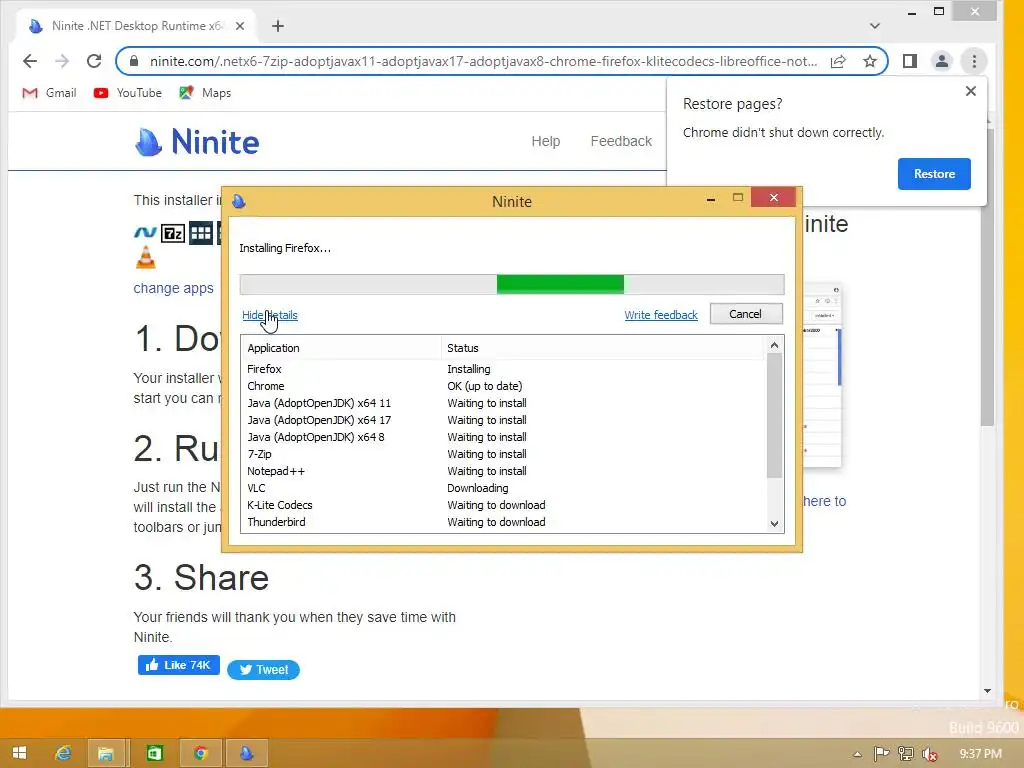Open the Action Center flag icon
1024x768 pixels.
pyautogui.click(x=881, y=754)
